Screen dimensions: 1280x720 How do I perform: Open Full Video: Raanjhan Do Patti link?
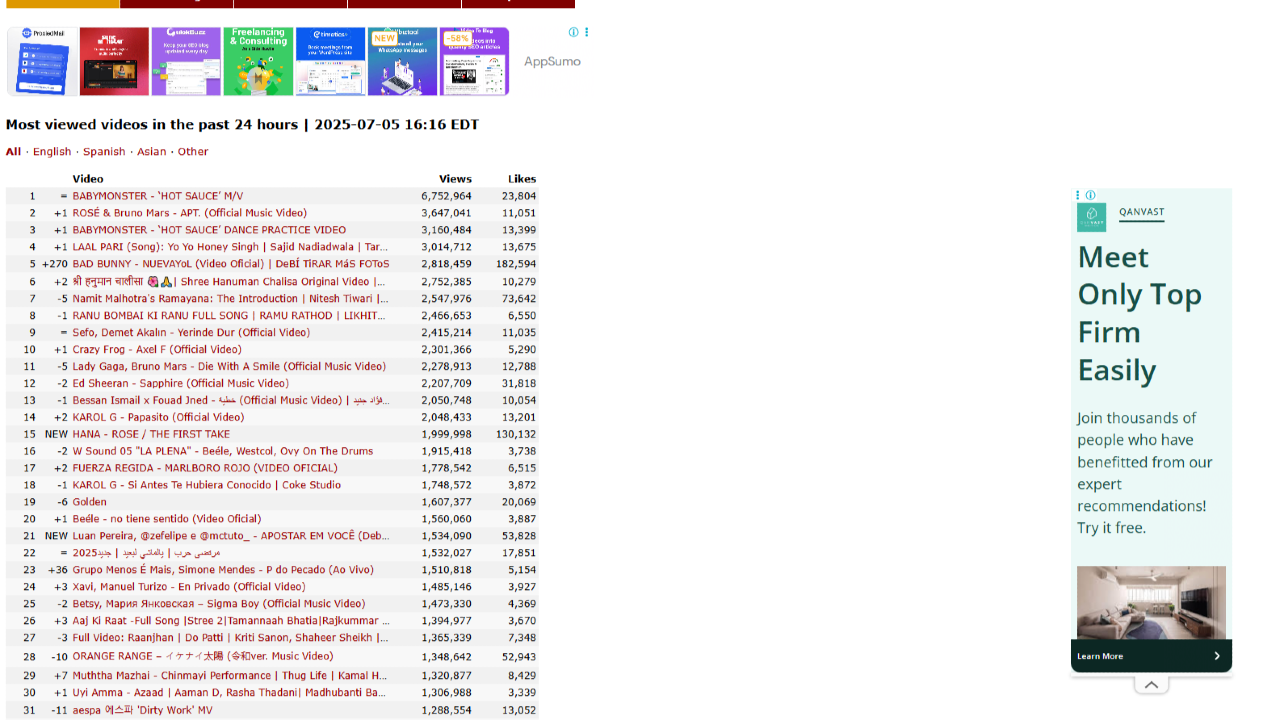[231, 638]
